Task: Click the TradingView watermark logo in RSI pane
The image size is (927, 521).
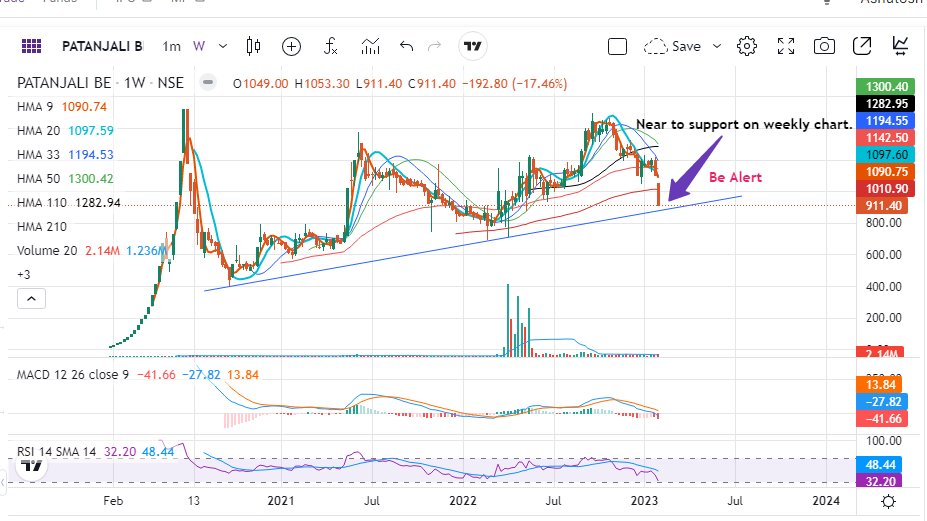Action: point(31,467)
